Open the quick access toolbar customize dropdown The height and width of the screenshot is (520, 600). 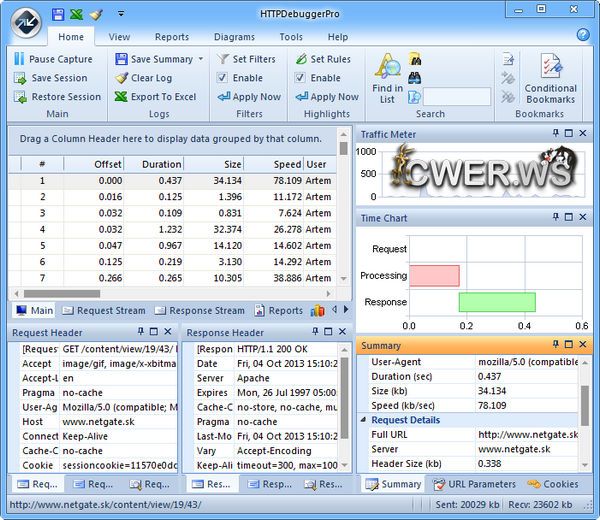[121, 14]
